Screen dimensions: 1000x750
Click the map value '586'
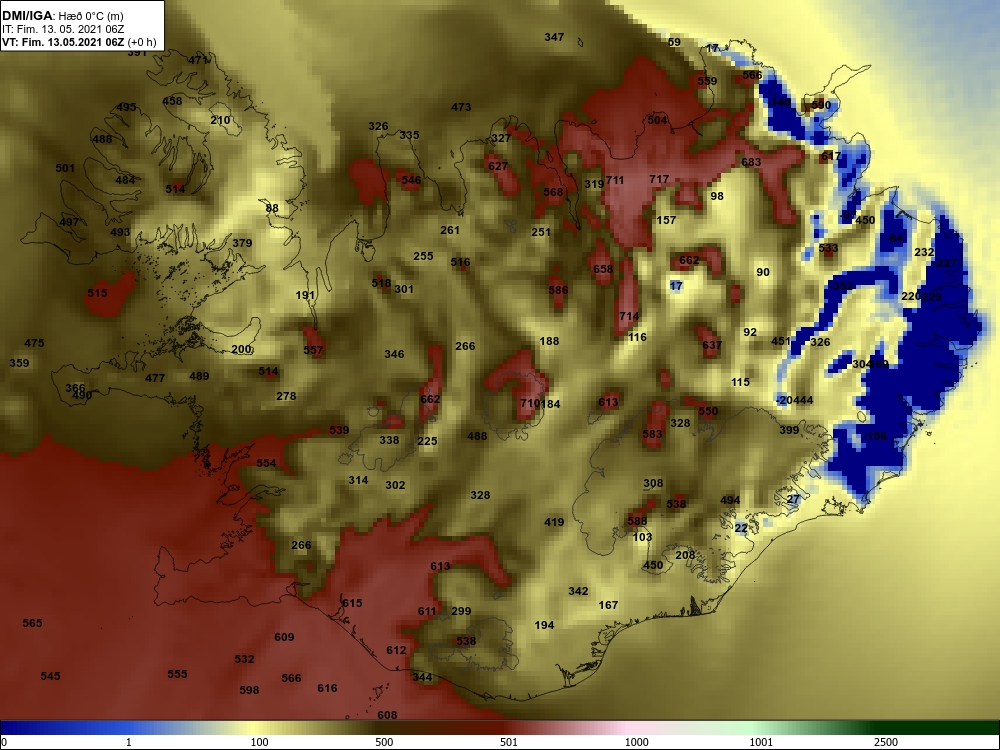click(558, 290)
